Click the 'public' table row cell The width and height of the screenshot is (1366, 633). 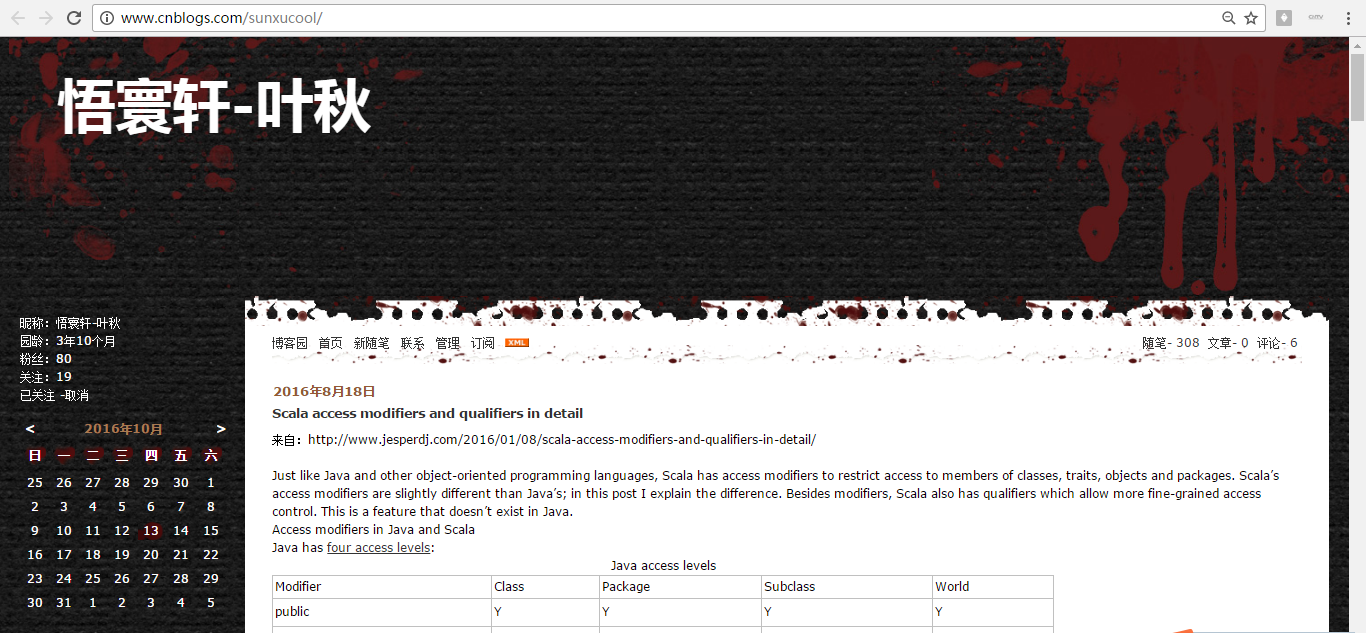coord(381,612)
